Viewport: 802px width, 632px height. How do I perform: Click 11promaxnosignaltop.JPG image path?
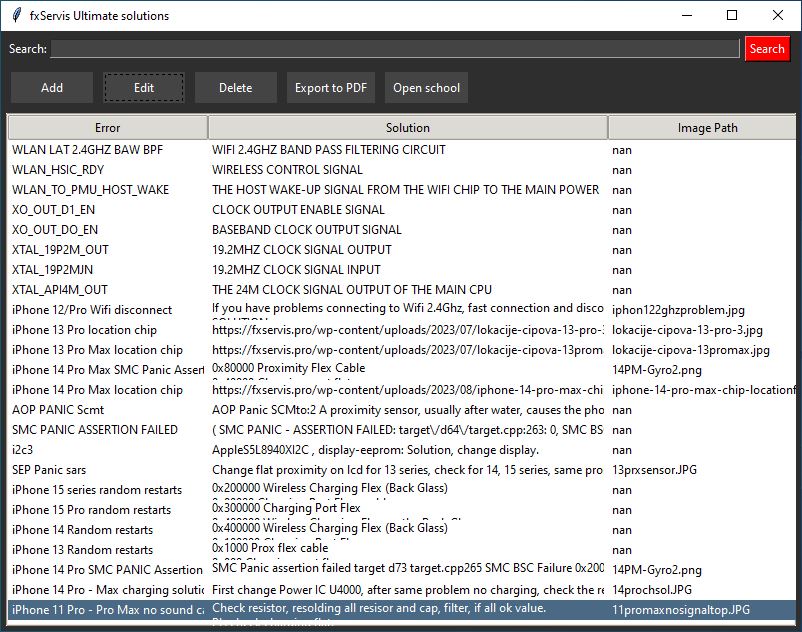point(681,610)
